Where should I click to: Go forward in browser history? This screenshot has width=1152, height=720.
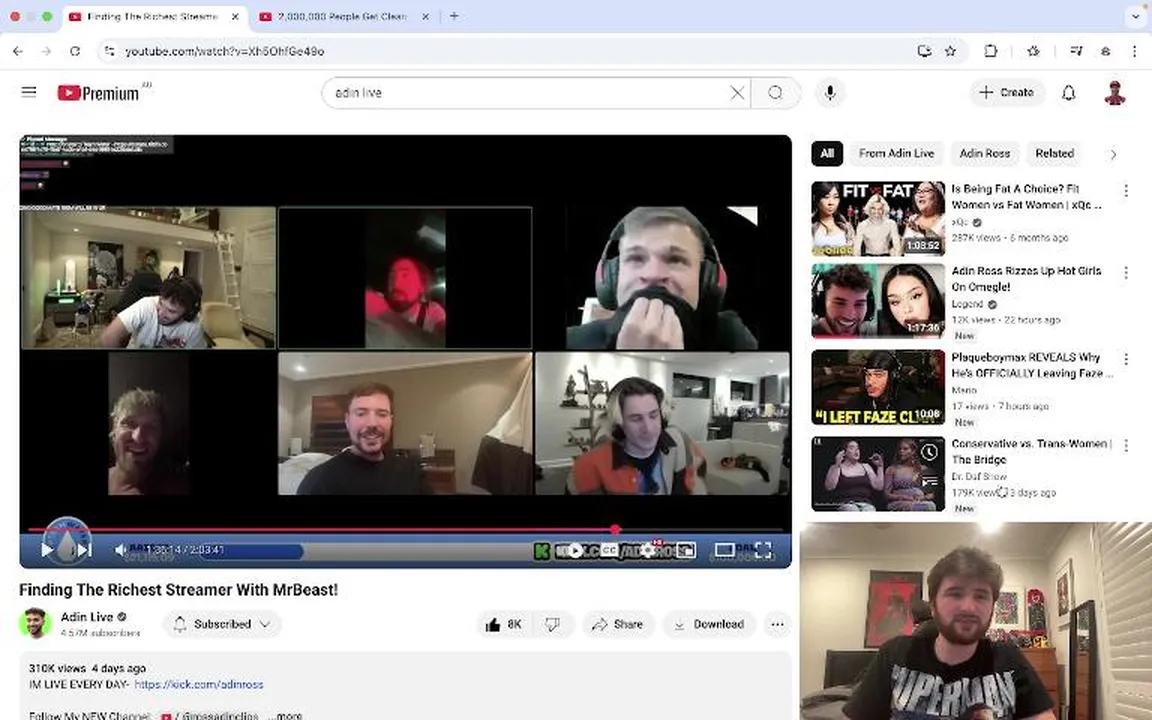[x=46, y=51]
